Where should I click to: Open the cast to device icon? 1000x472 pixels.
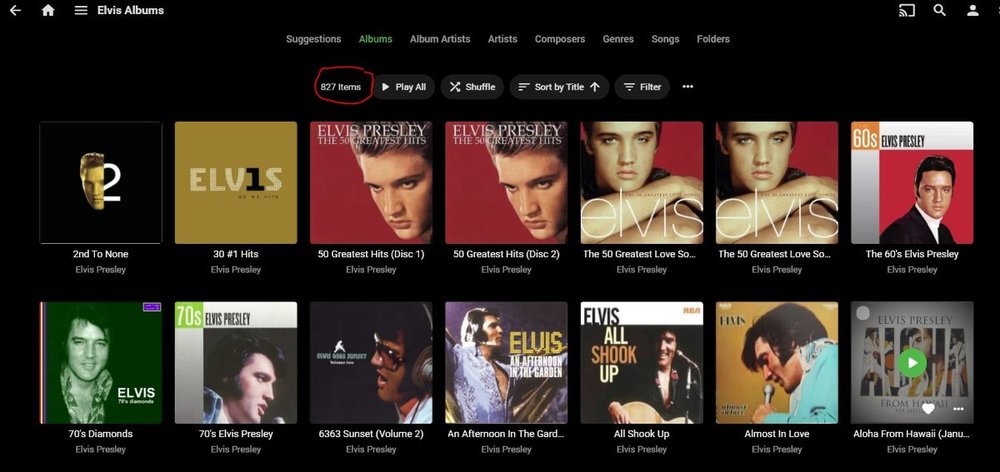click(x=906, y=10)
